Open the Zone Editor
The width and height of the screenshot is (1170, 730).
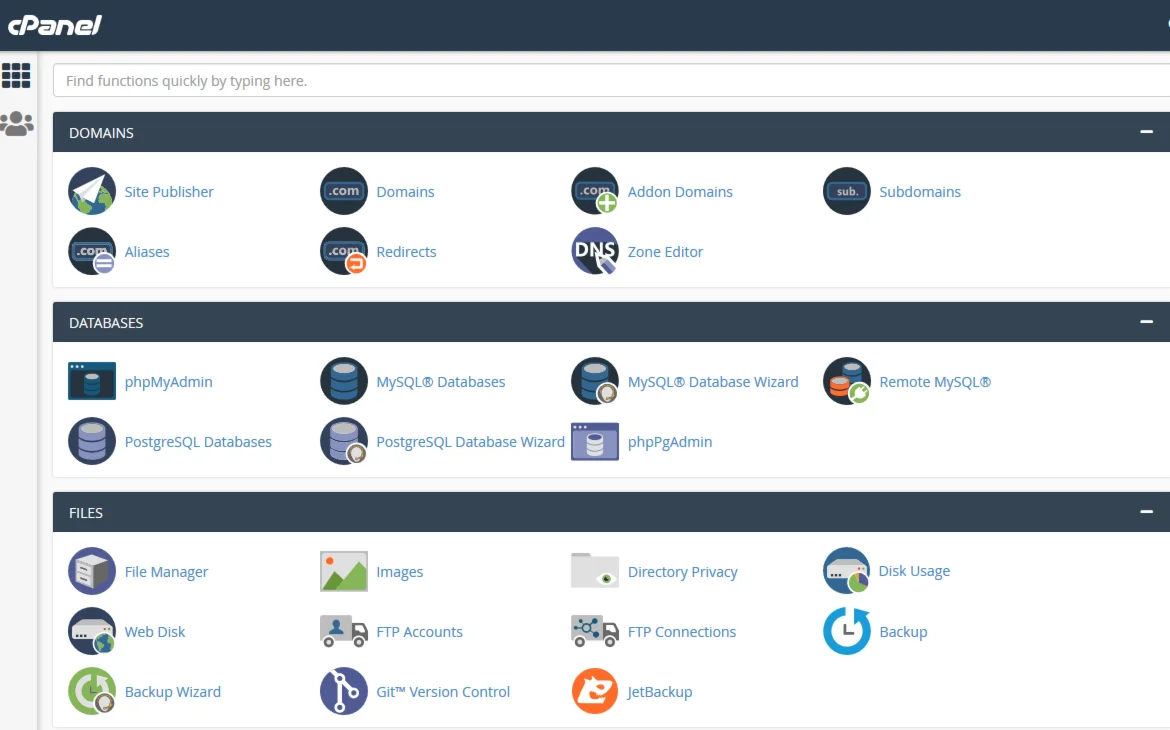665,251
